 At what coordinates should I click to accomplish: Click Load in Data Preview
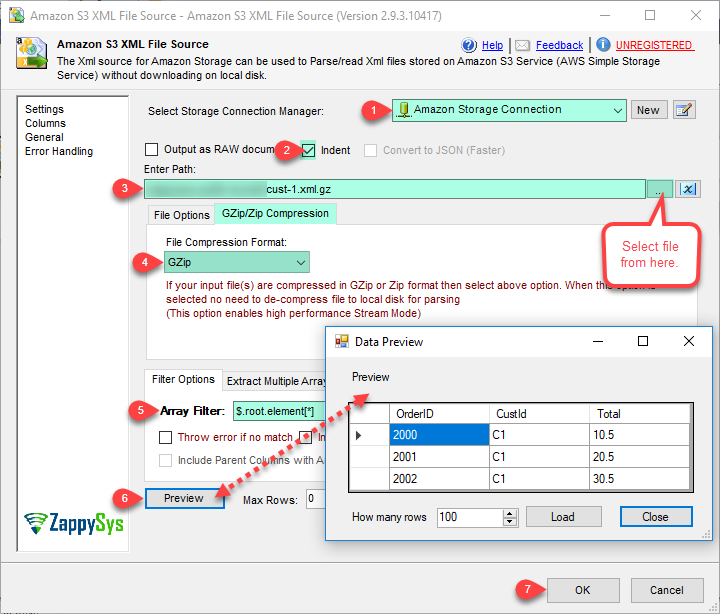[563, 517]
